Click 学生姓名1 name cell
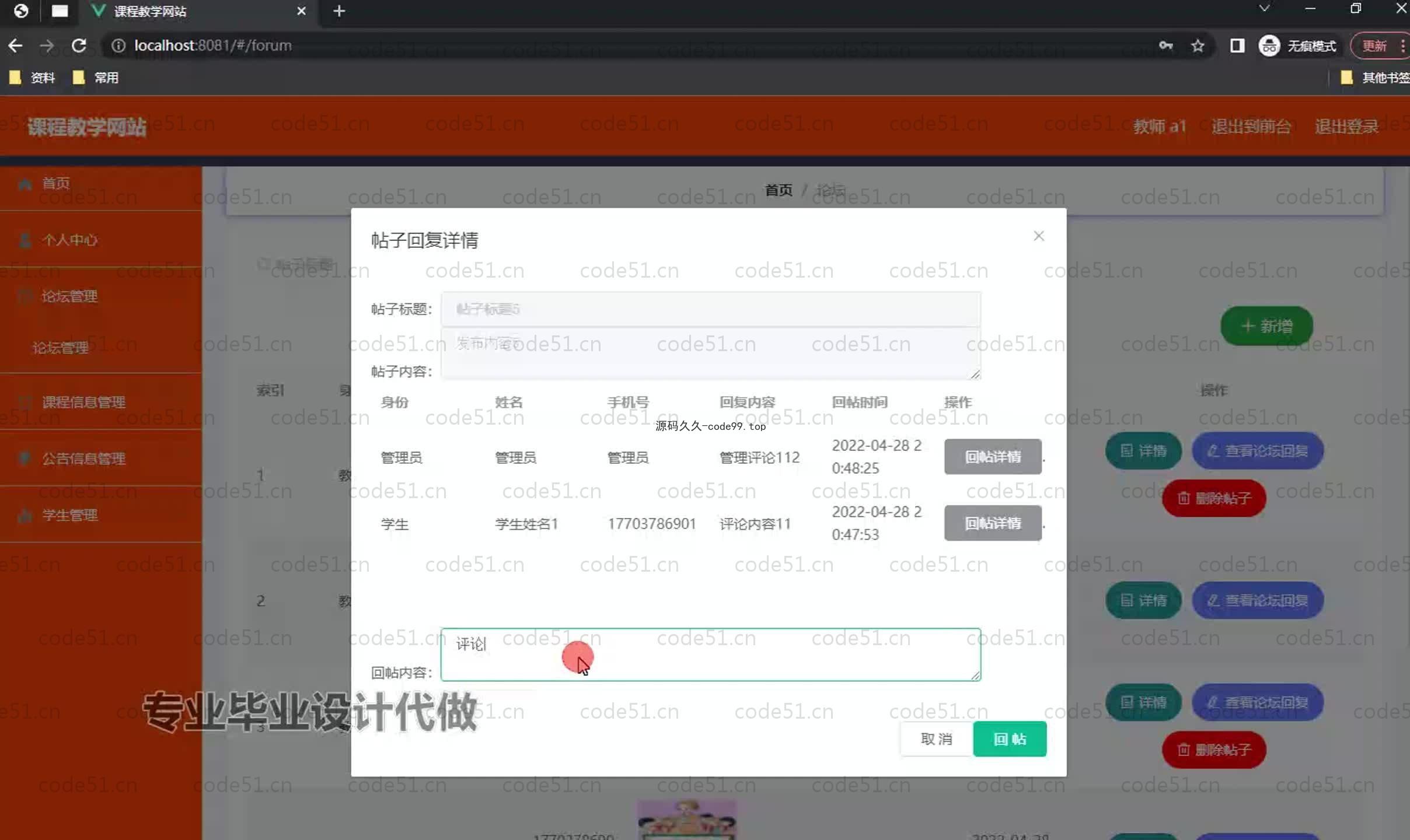Screen dimensions: 1410x840 (x=526, y=524)
